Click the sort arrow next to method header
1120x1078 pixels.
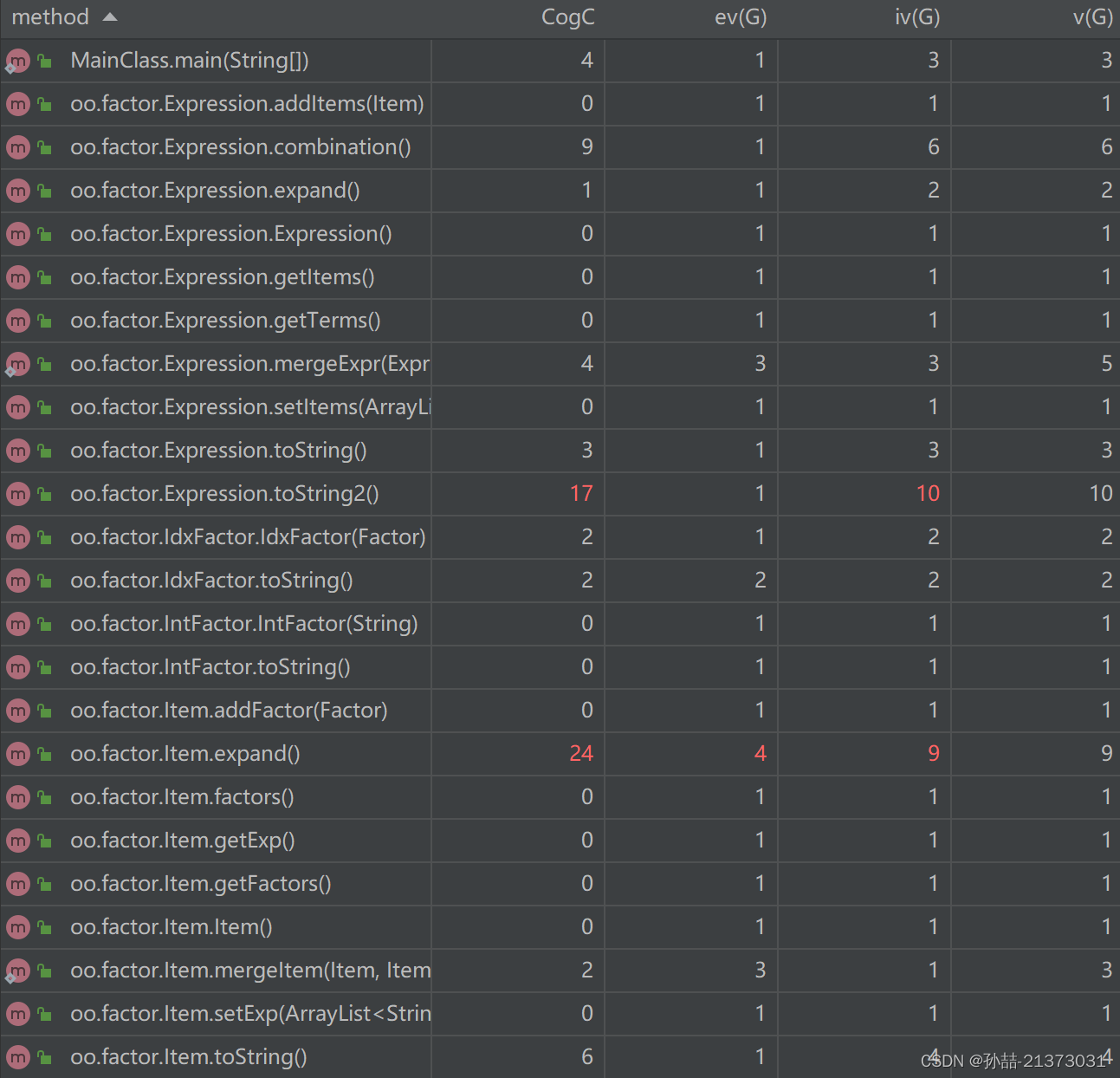point(109,17)
